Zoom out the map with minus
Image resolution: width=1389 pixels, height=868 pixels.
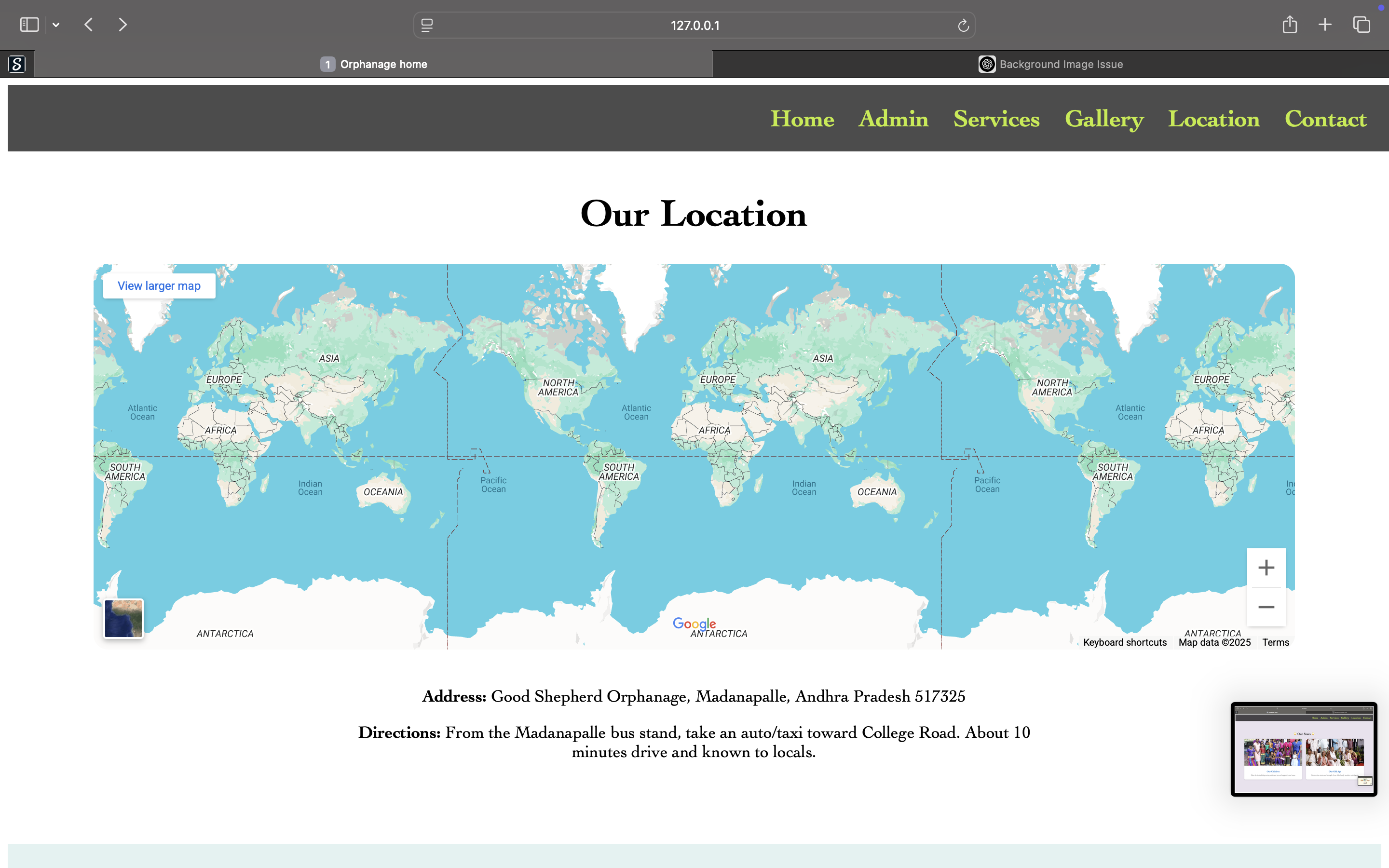(1266, 607)
